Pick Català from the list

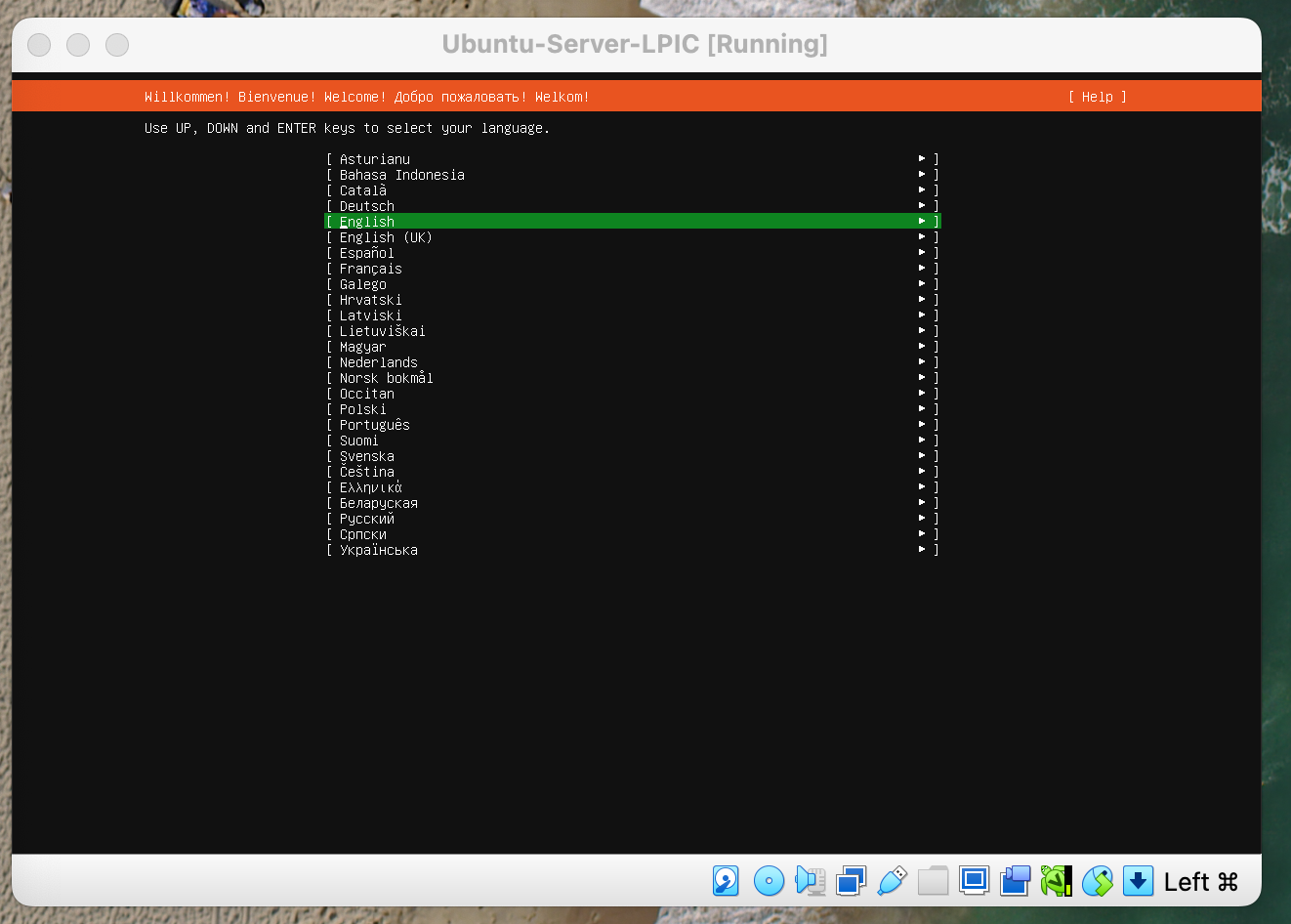click(x=633, y=190)
